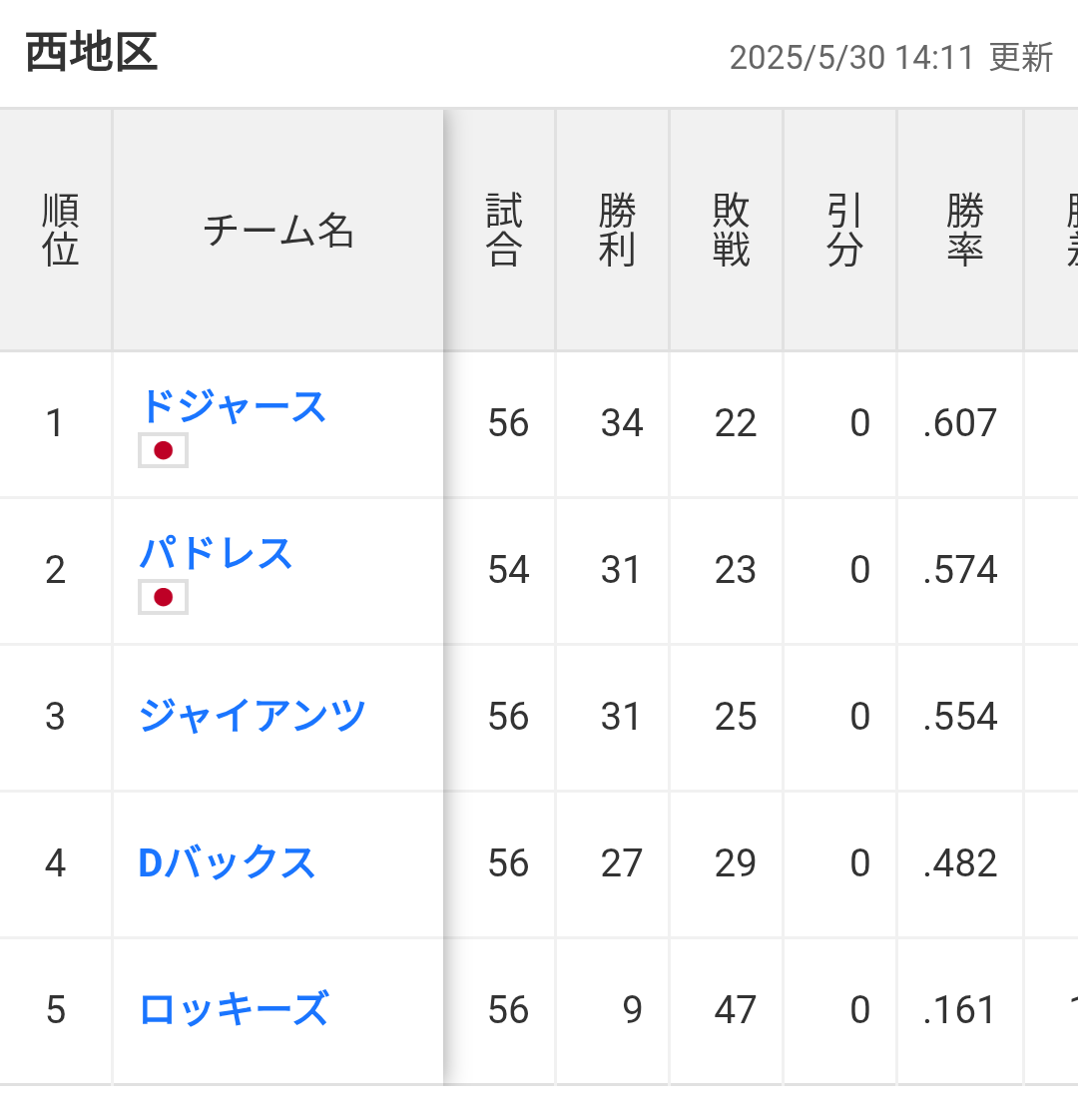1078x1120 pixels.
Task: Click Dバックス 27 wins cell
Action: pos(622,862)
